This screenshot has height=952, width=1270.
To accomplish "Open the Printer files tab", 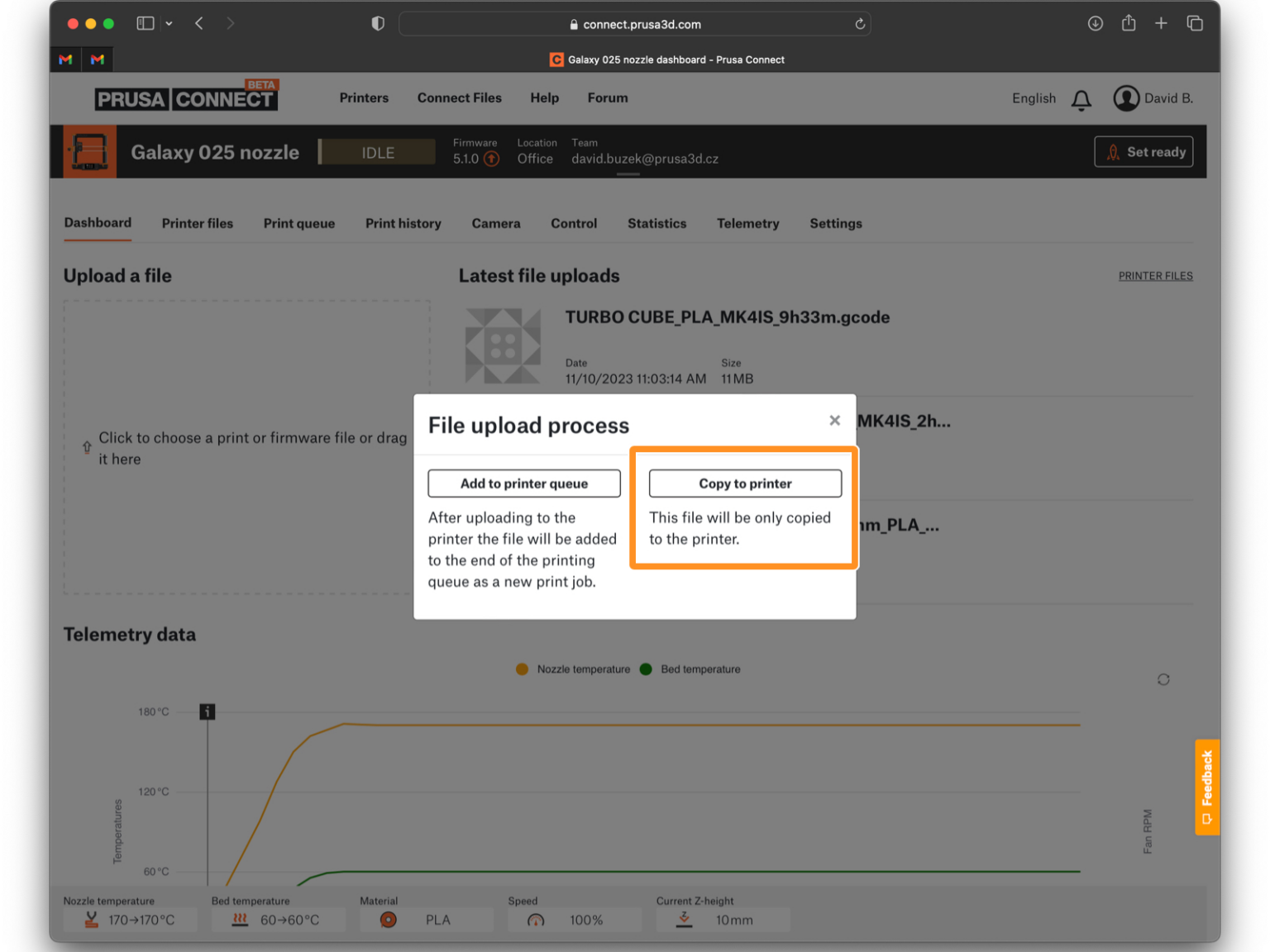I will coord(198,223).
